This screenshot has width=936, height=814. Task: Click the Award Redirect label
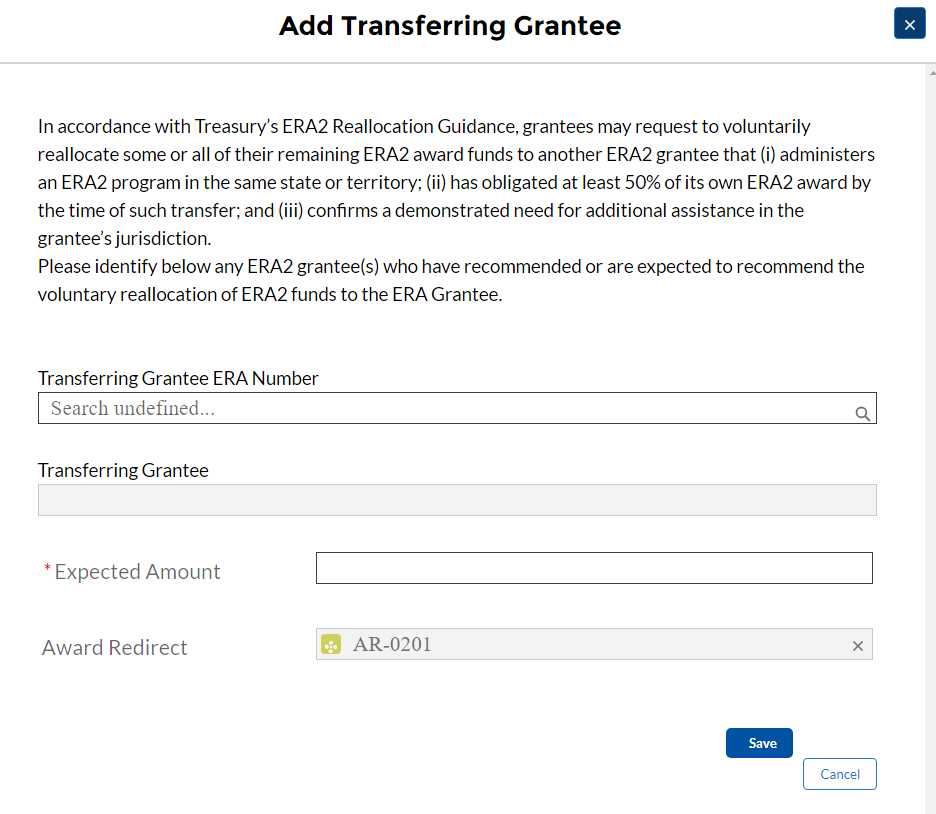click(x=115, y=648)
